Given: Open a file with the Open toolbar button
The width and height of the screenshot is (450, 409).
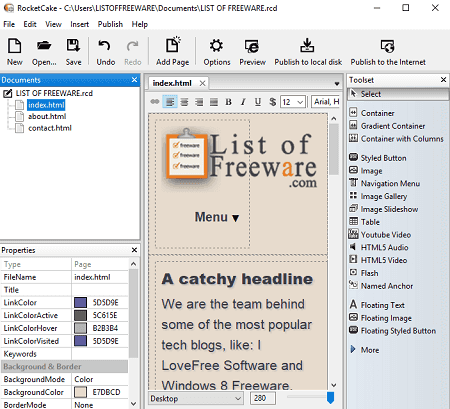Looking at the screenshot, I should coord(44,52).
